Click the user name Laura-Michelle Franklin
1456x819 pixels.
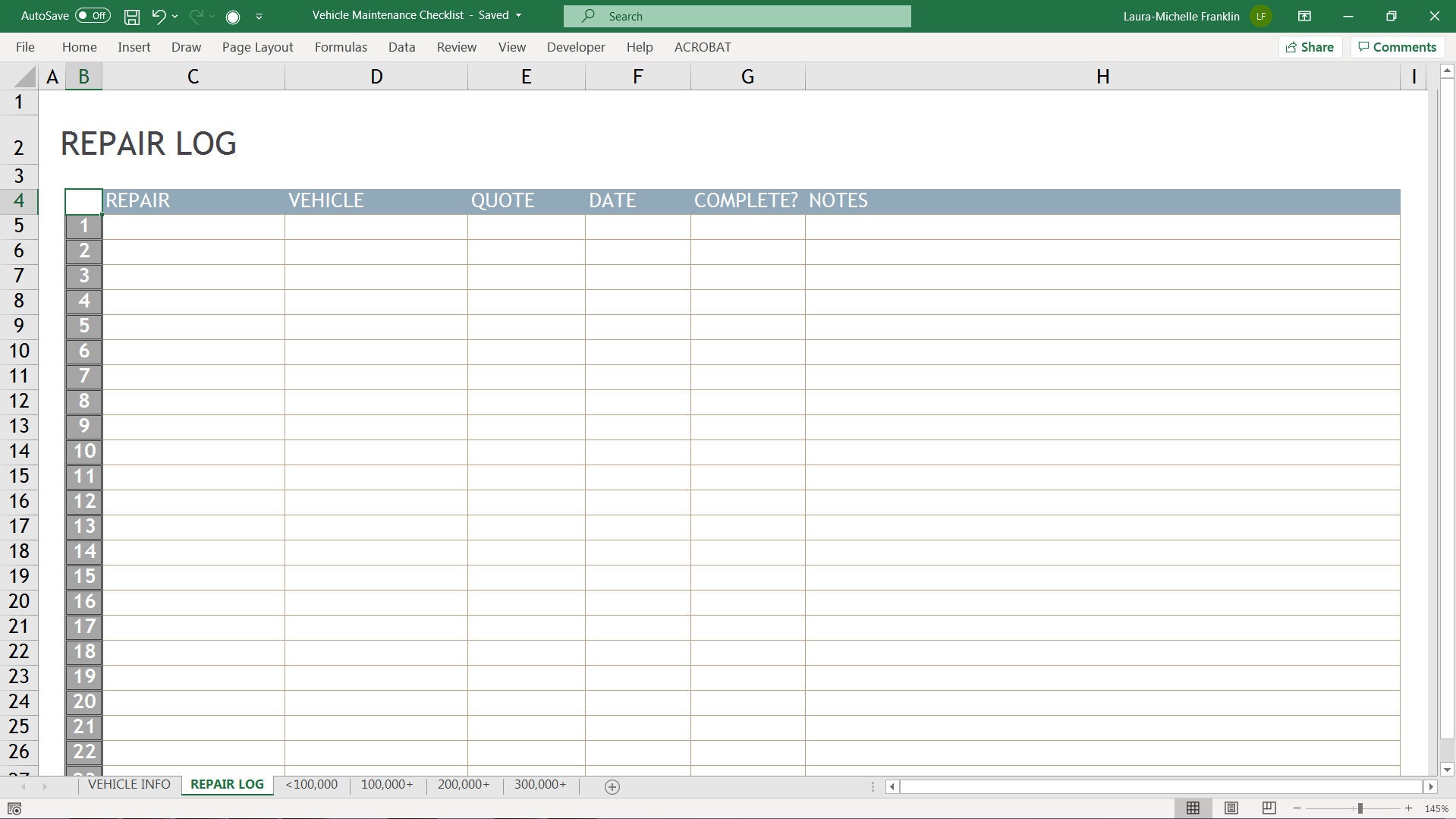(x=1181, y=16)
